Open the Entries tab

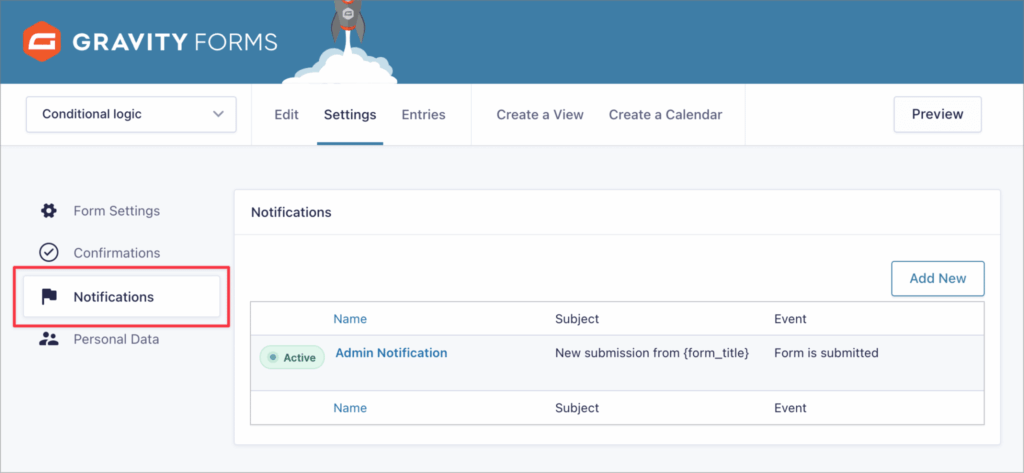click(x=423, y=115)
